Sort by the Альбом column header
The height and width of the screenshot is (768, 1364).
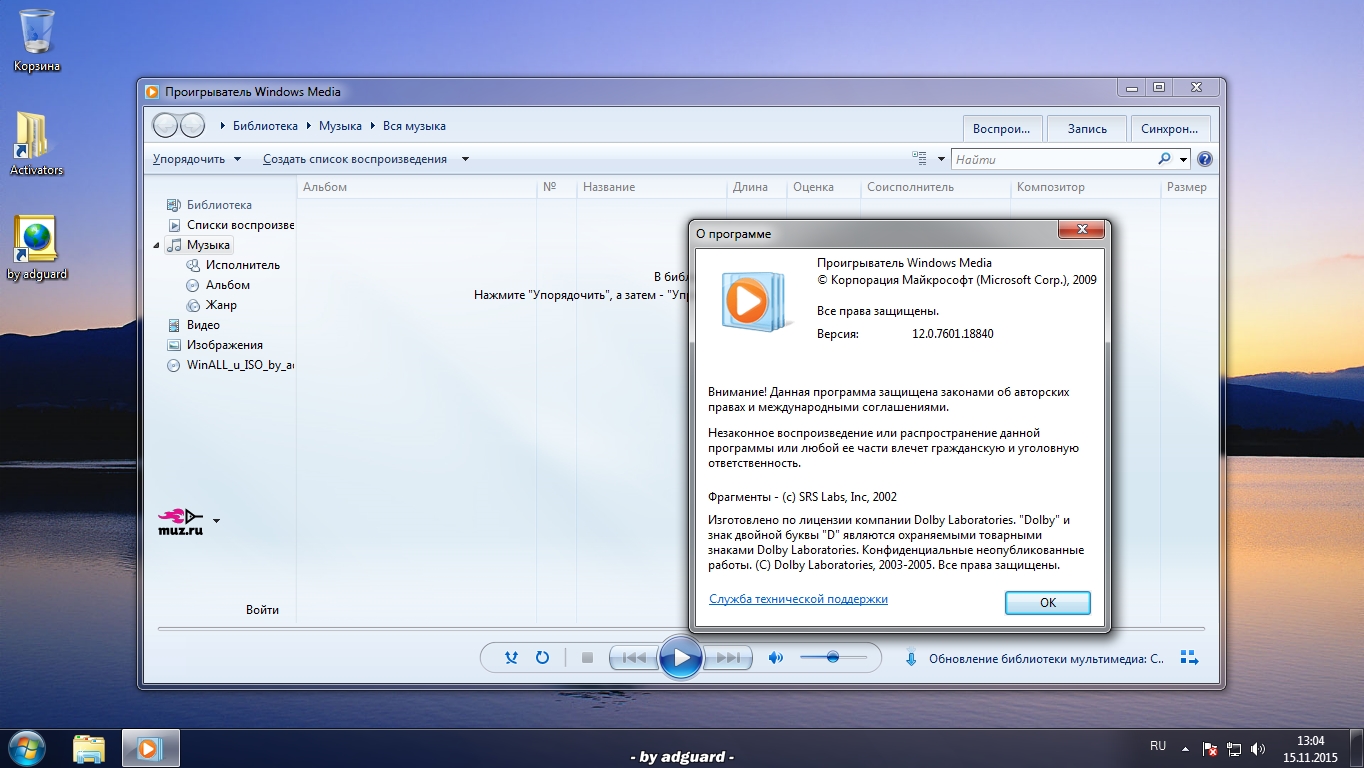click(417, 187)
